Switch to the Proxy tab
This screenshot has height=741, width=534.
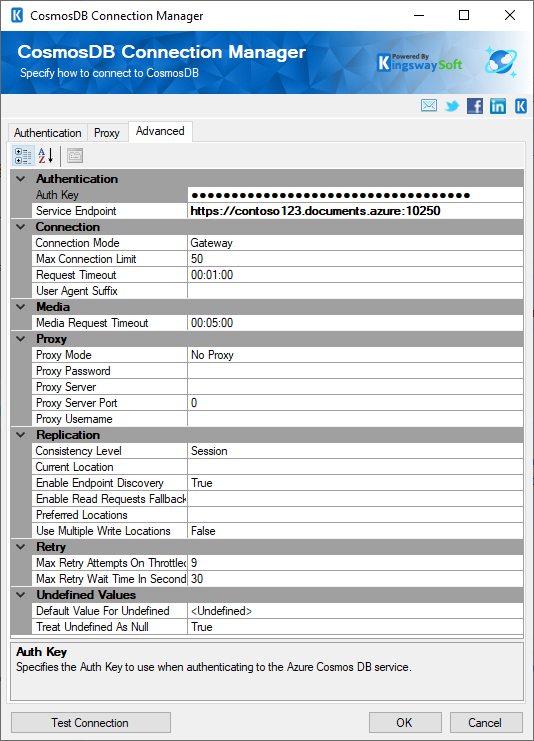107,133
